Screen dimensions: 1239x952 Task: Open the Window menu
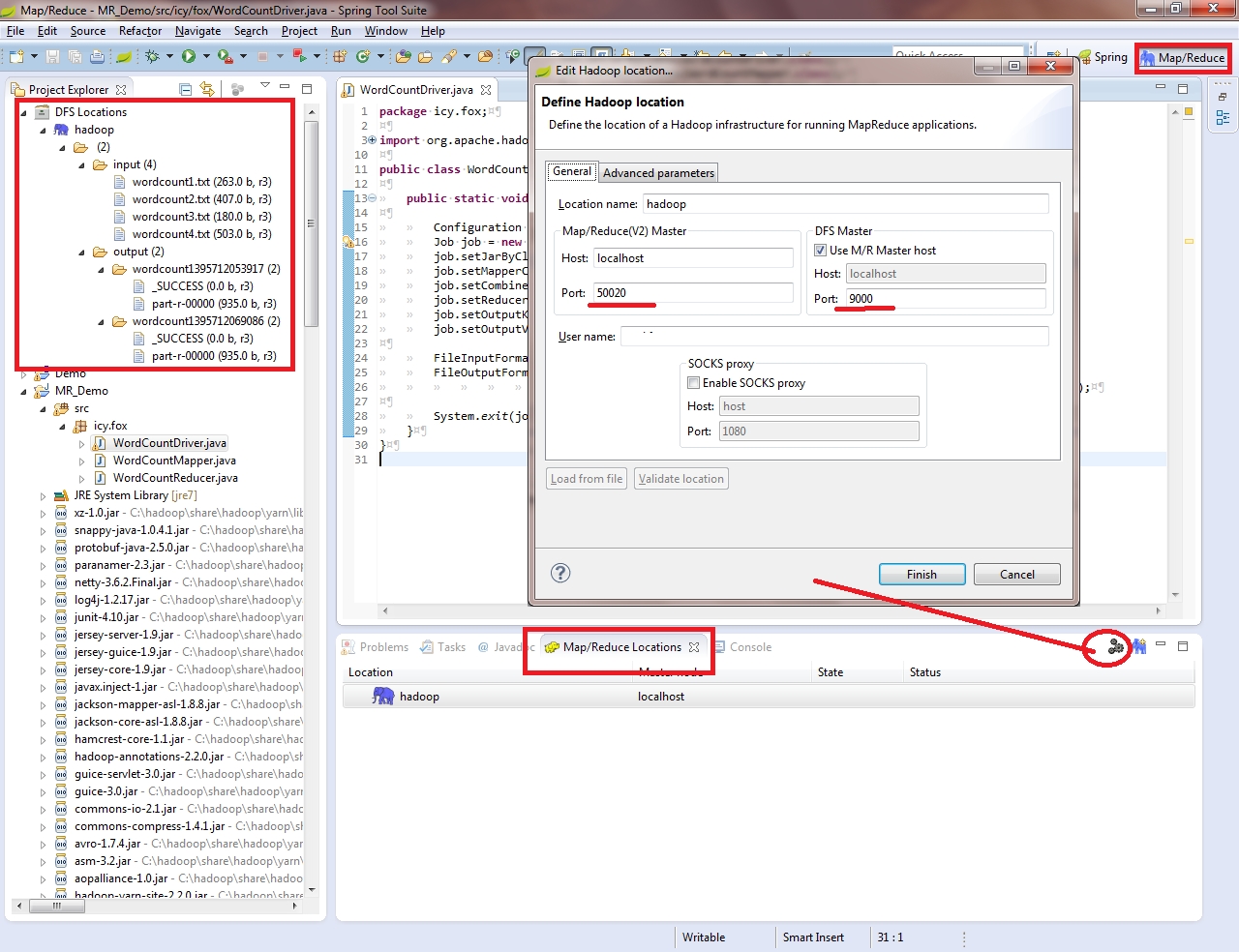tap(386, 31)
